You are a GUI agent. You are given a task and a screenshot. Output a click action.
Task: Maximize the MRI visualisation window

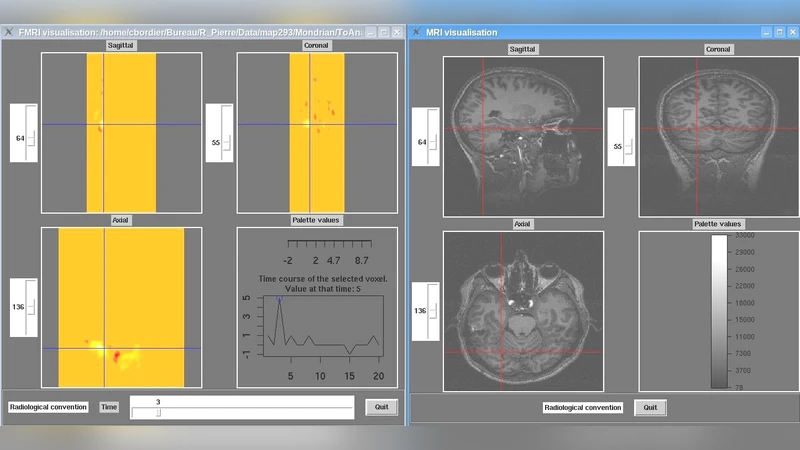[x=780, y=32]
